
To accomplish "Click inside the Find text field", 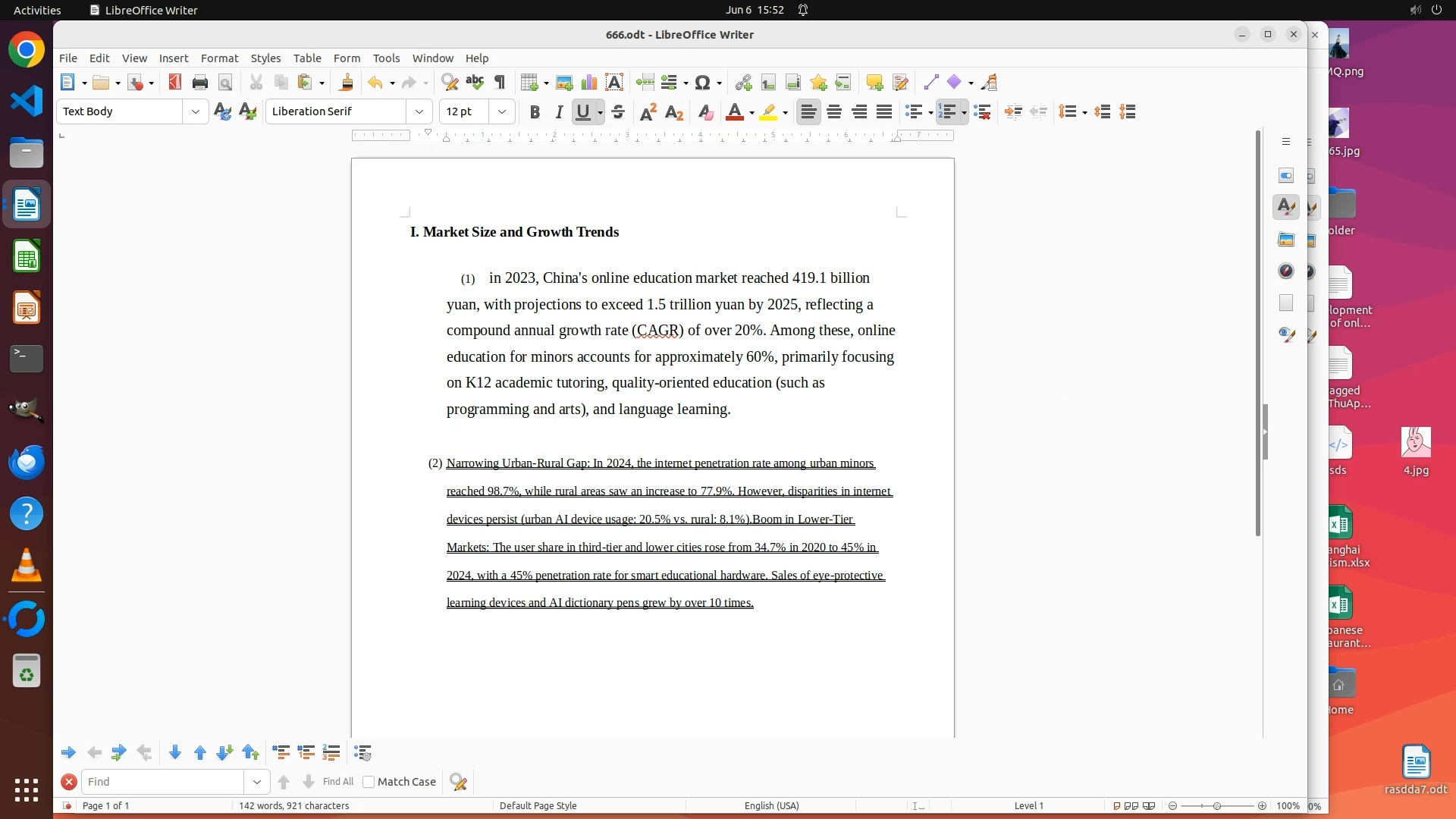I will tap(163, 782).
